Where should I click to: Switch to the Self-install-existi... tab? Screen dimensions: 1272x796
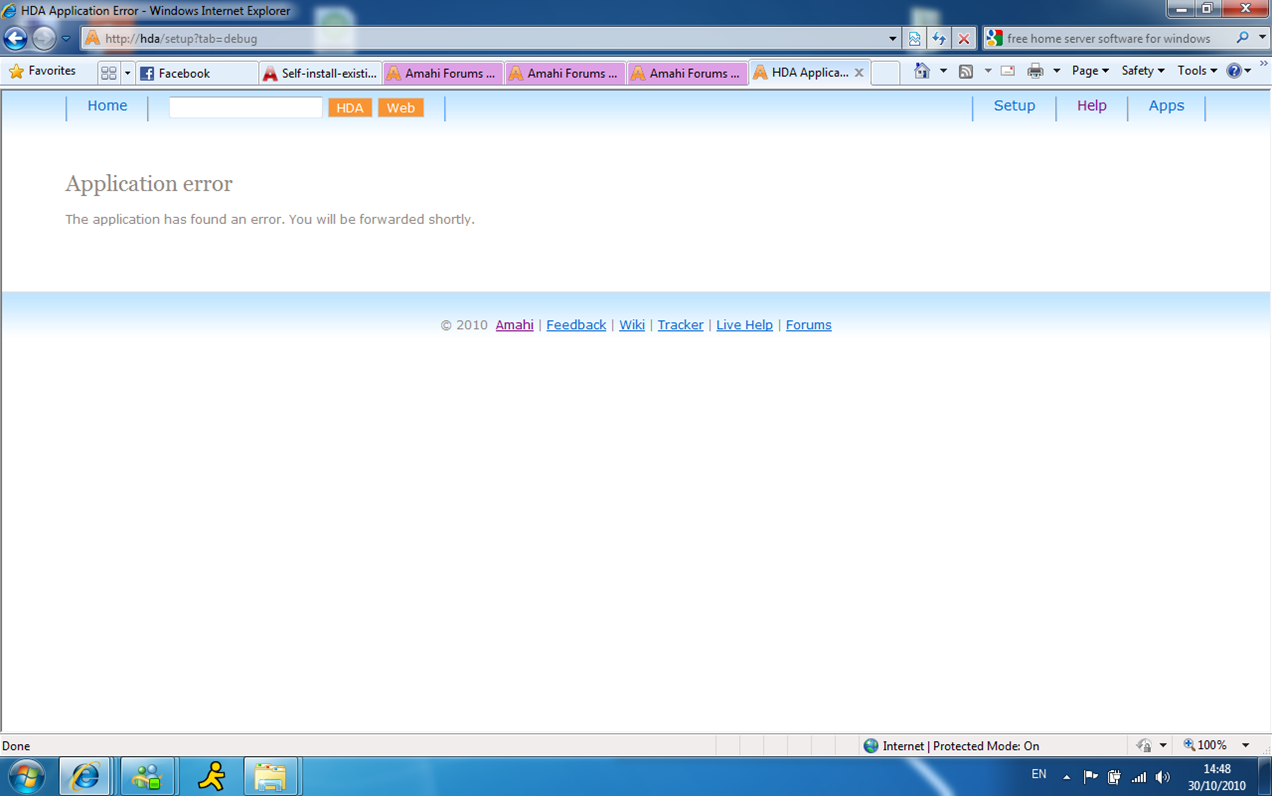[x=320, y=73]
